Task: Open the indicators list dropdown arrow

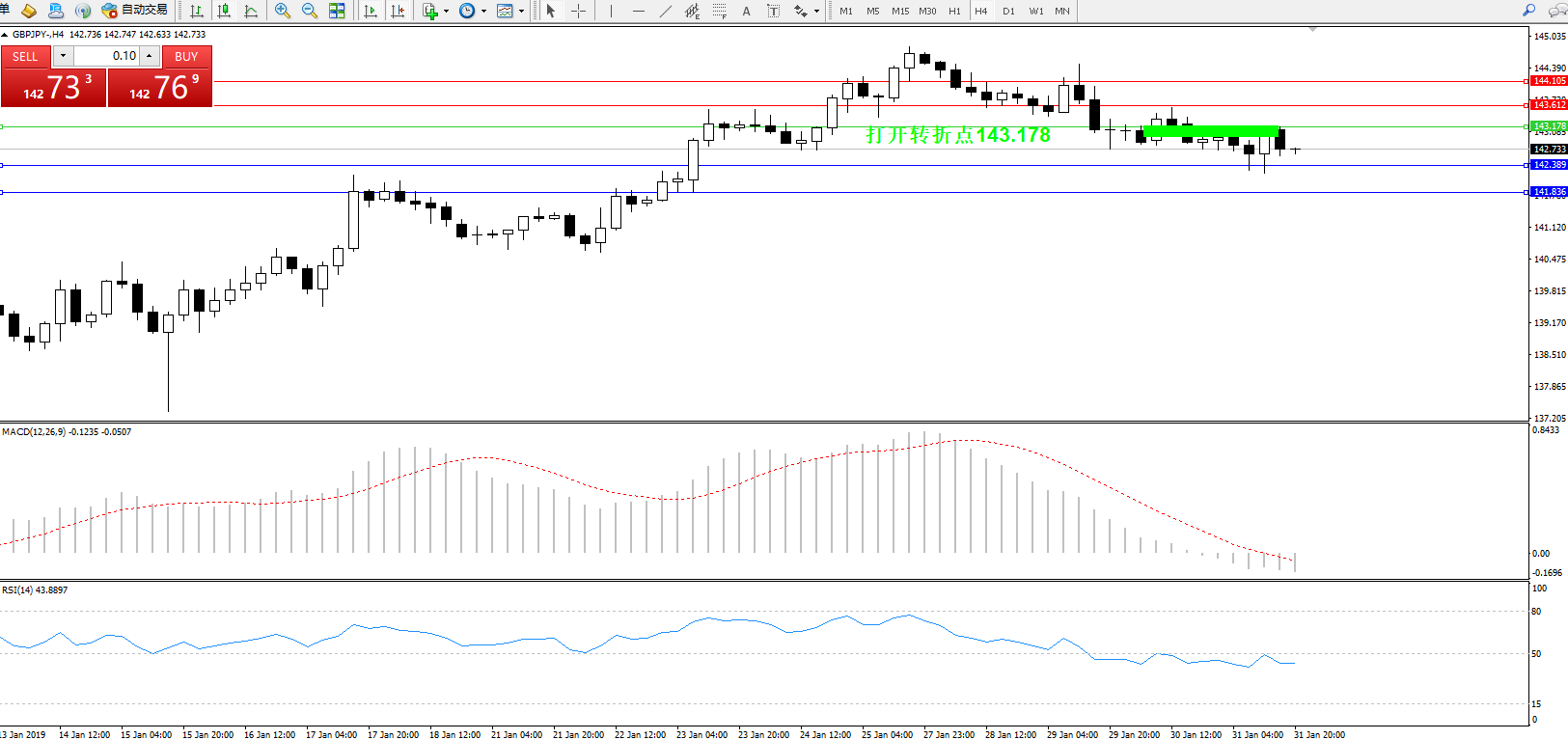Action: click(446, 12)
